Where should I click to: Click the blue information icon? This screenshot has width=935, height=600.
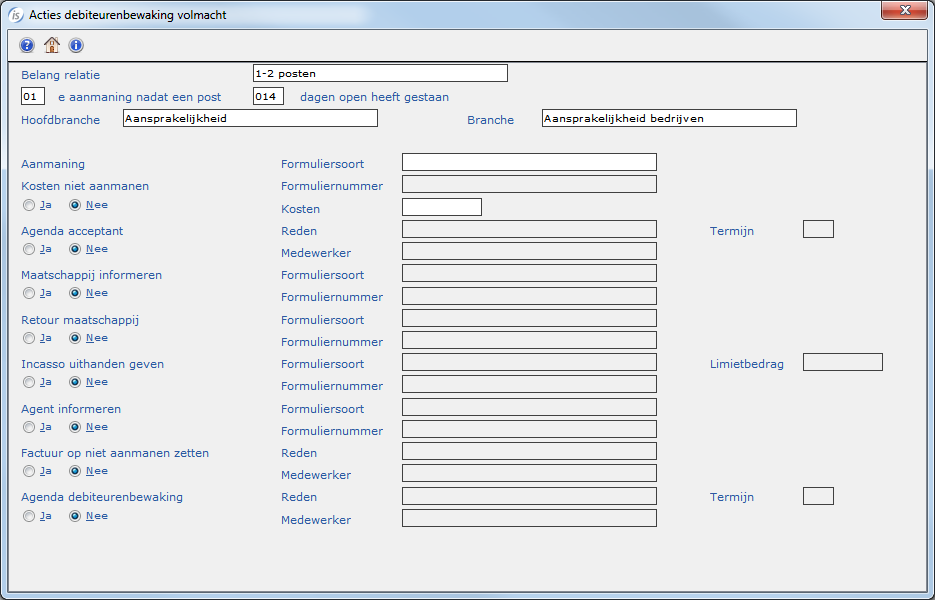[x=76, y=45]
